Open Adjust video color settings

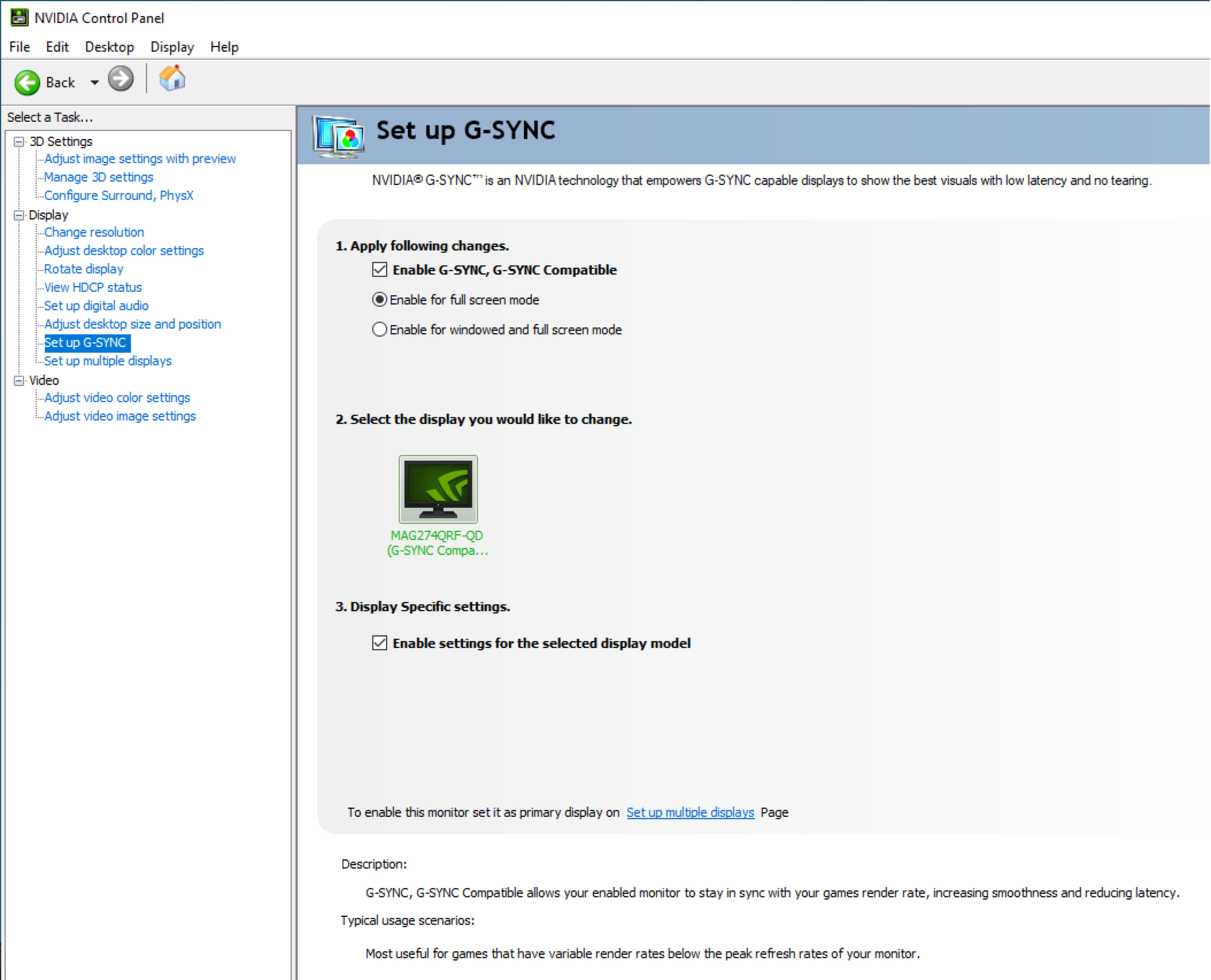pos(117,397)
